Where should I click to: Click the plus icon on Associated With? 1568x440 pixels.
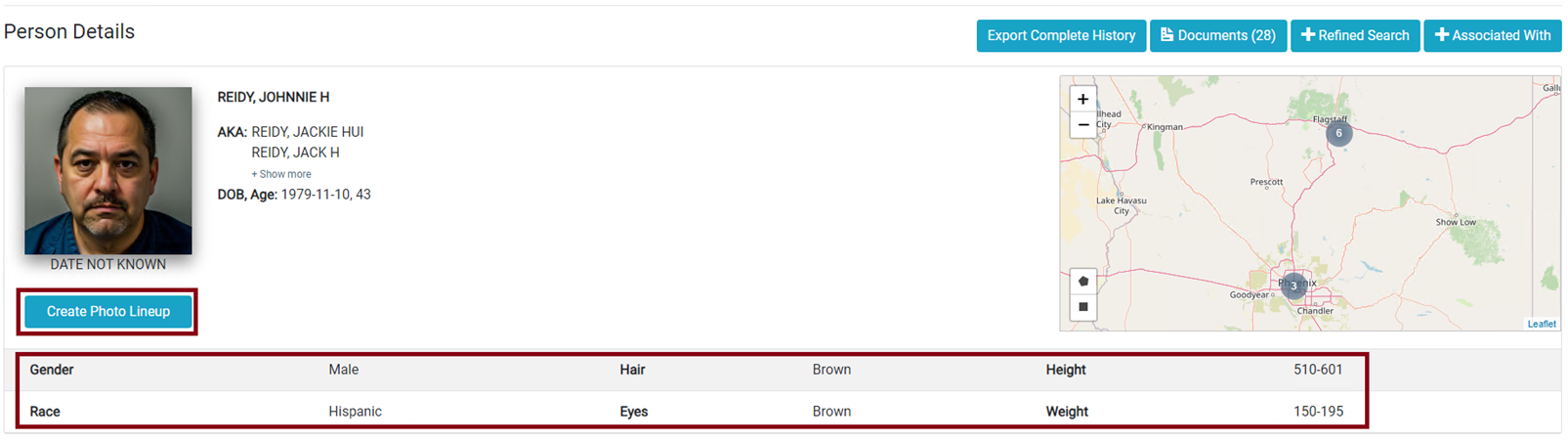click(x=1441, y=35)
